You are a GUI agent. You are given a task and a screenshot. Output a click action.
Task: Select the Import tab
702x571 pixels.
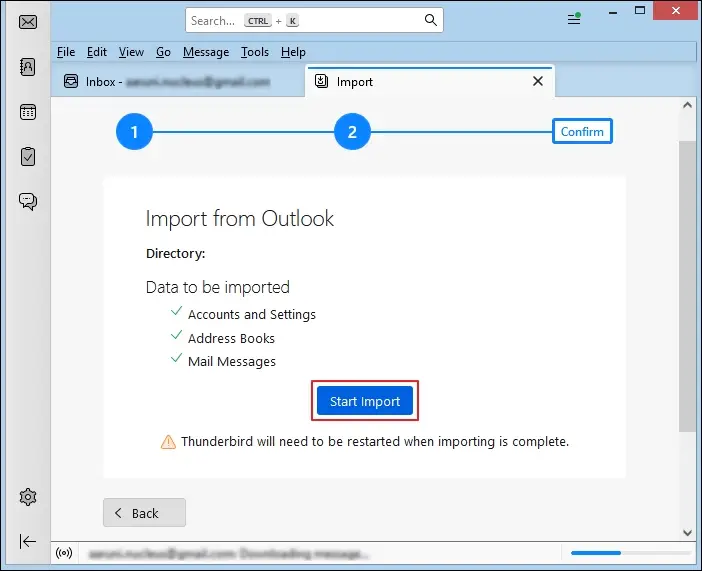click(x=429, y=82)
